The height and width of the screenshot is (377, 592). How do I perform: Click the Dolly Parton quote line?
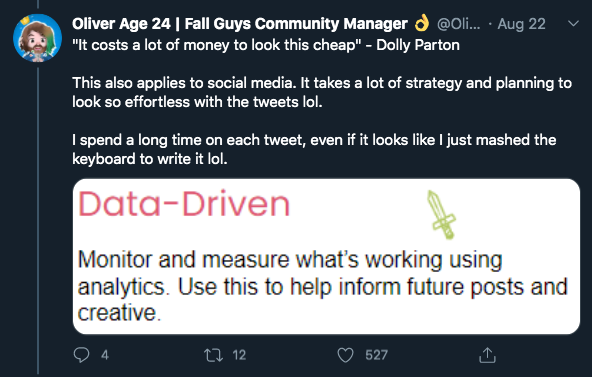pyautogui.click(x=266, y=45)
